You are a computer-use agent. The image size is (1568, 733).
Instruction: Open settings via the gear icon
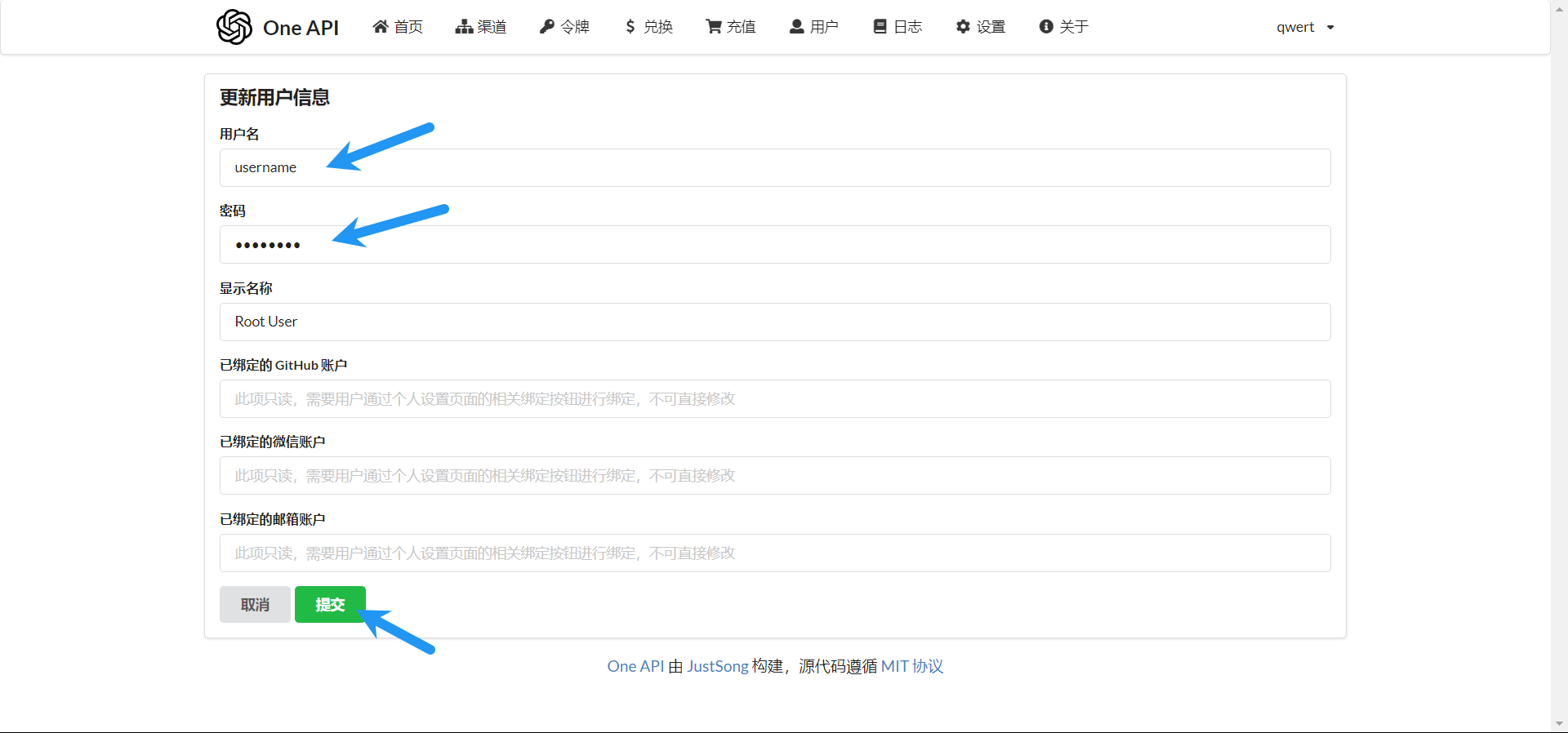[x=964, y=27]
